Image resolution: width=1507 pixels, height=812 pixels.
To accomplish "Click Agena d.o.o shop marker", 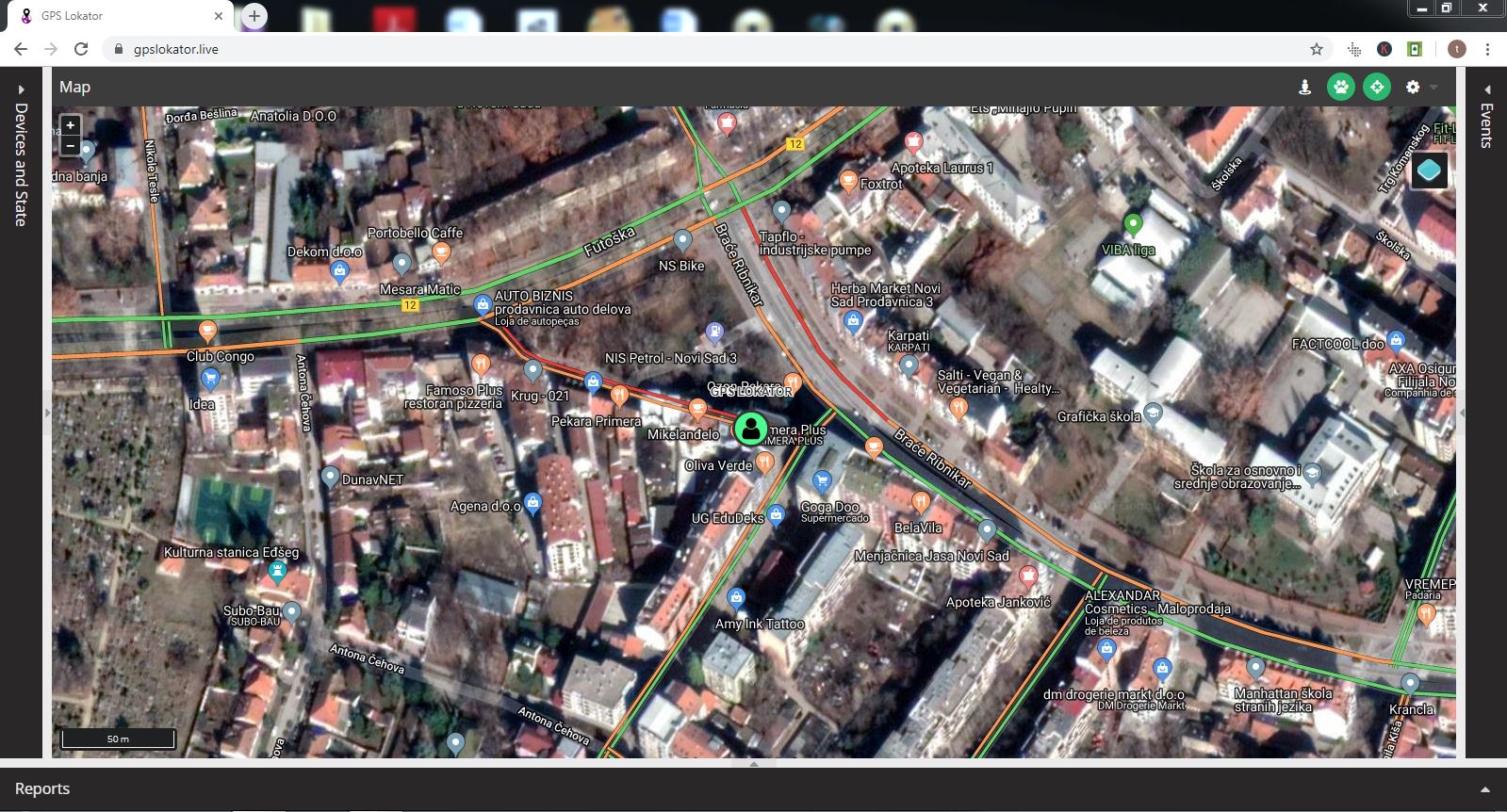I will tap(532, 503).
